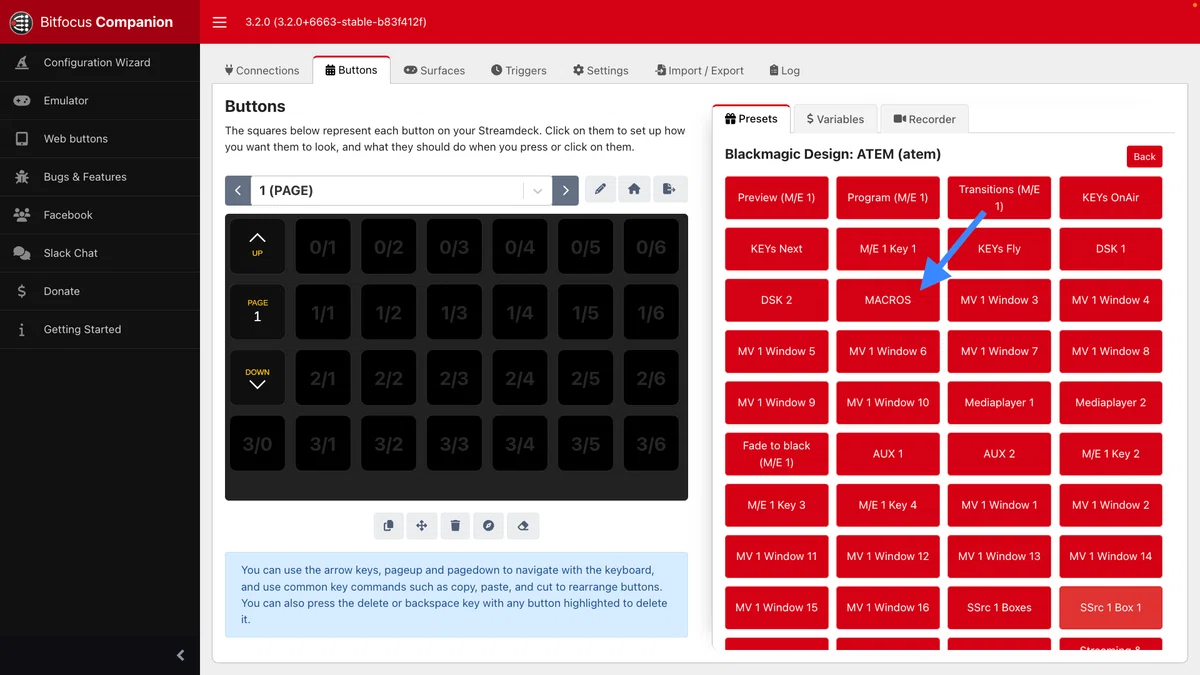Select grid button 0/1
The height and width of the screenshot is (675, 1200).
[323, 245]
